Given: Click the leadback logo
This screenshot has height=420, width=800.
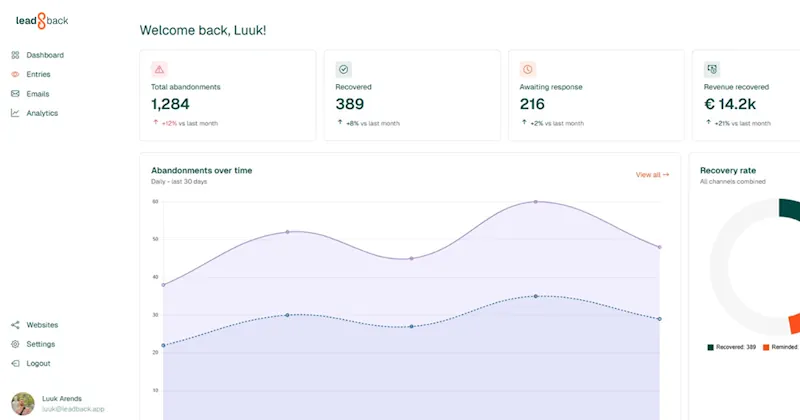Looking at the screenshot, I should tap(42, 20).
